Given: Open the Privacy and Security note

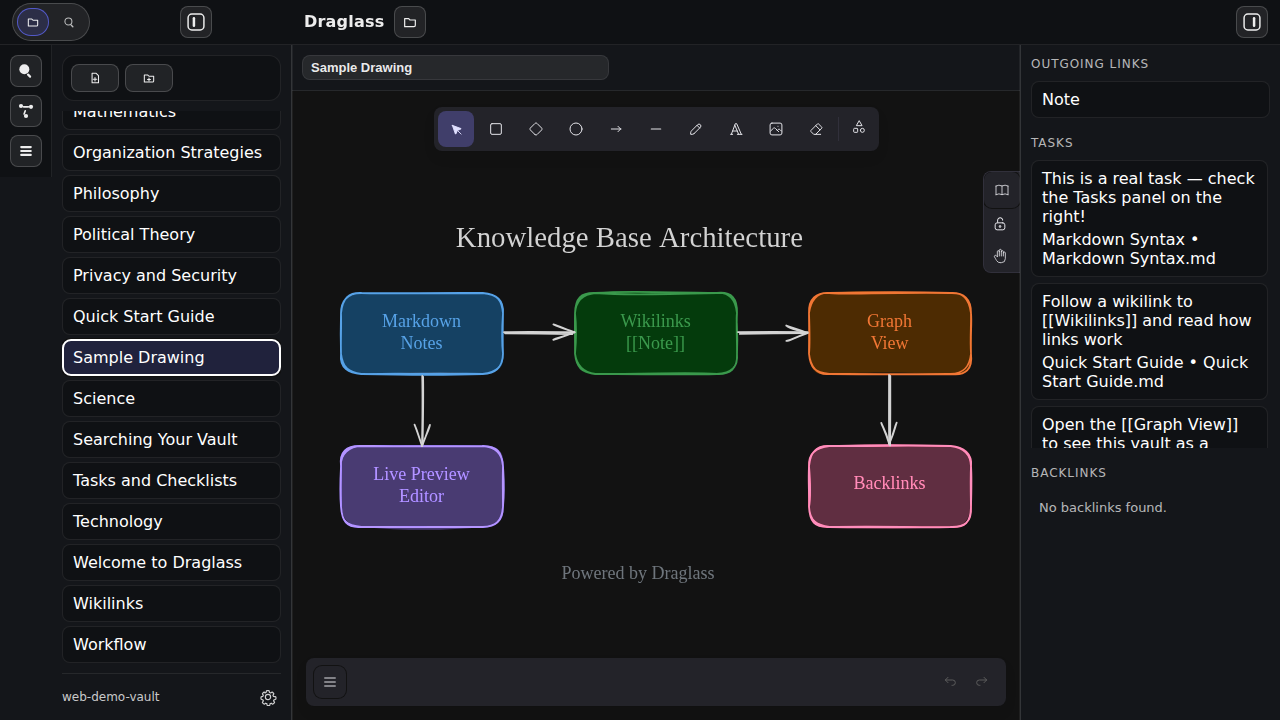Looking at the screenshot, I should tap(171, 276).
